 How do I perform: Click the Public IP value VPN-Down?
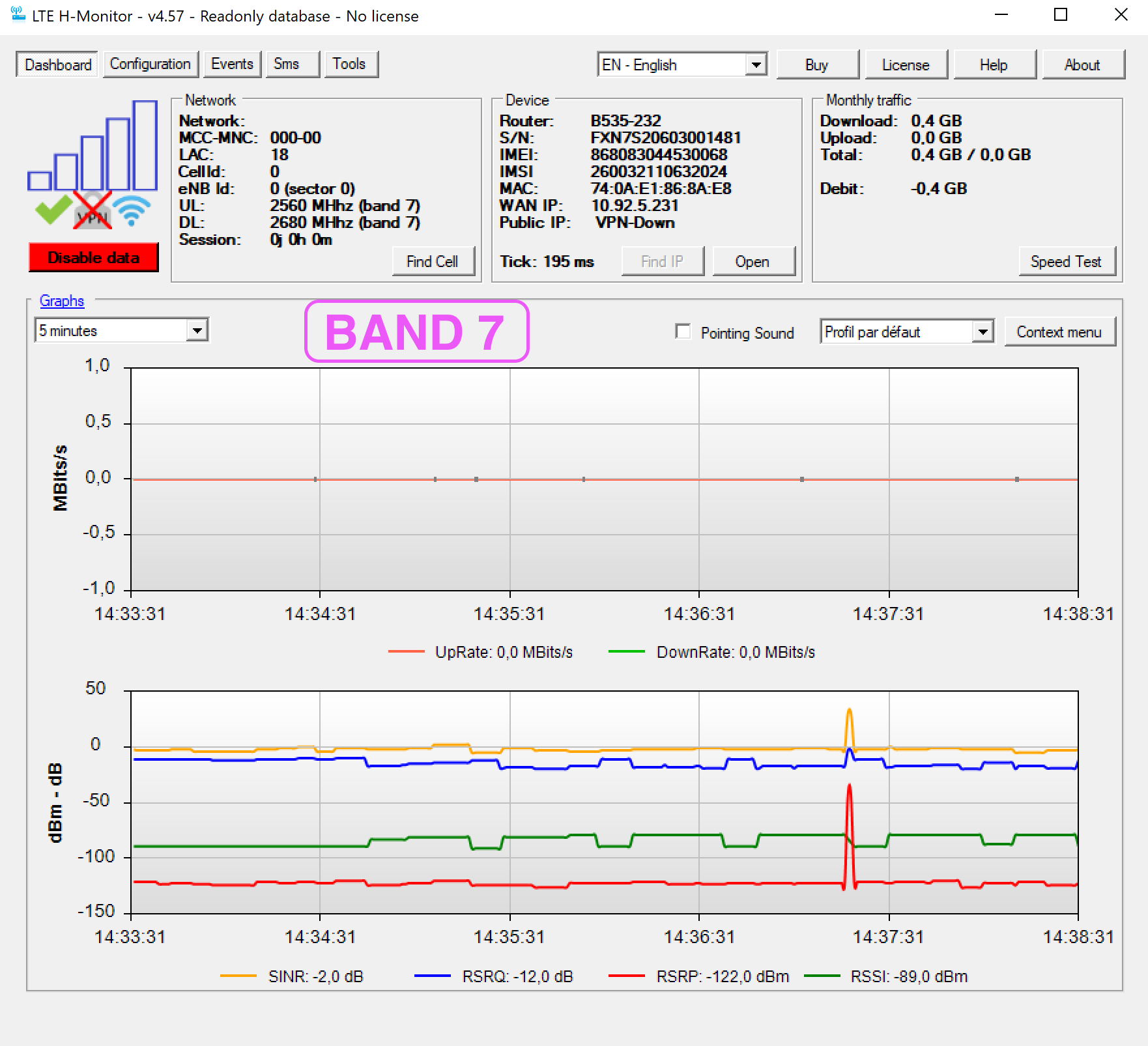635,222
